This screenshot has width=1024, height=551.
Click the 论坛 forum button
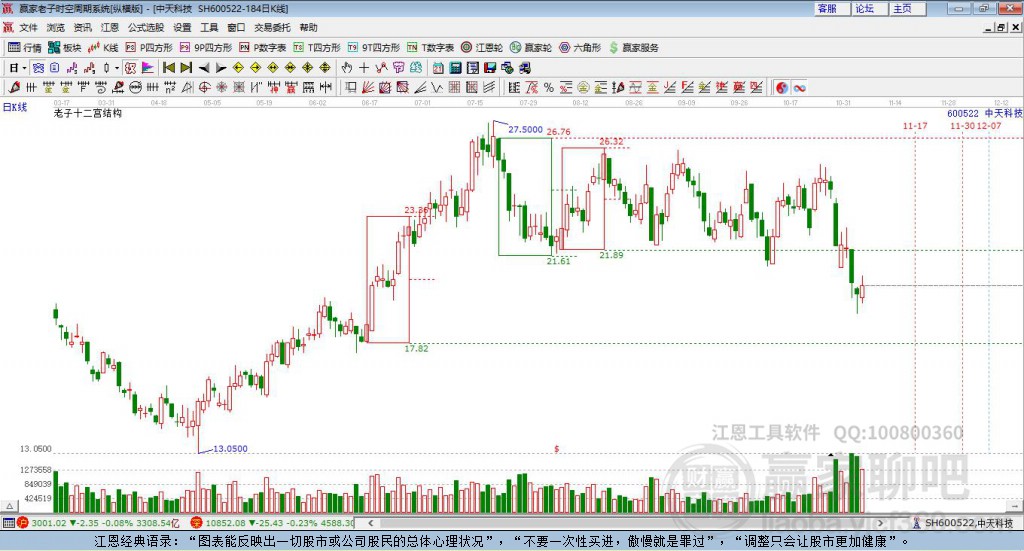(x=870, y=8)
